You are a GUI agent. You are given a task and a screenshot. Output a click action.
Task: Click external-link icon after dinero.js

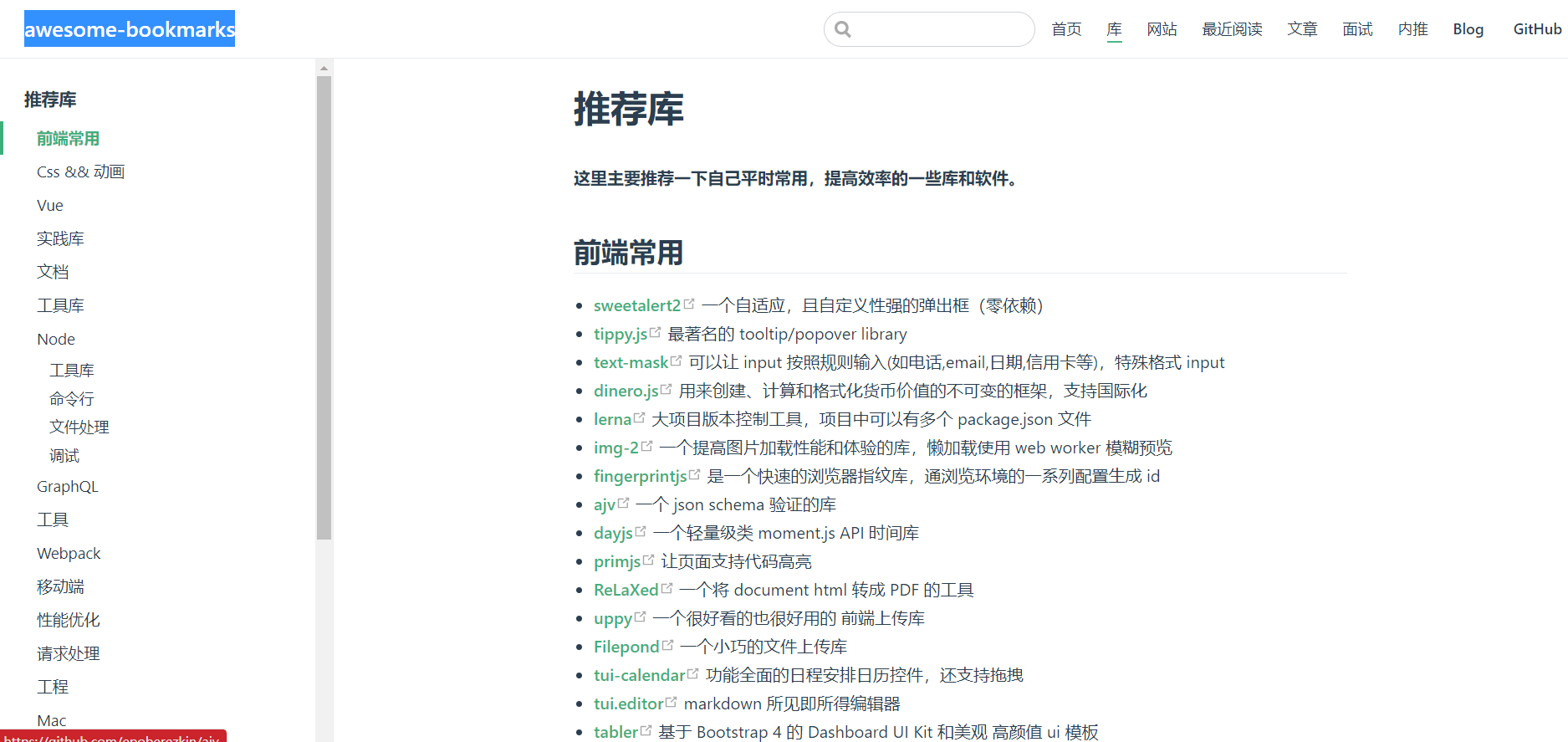666,389
